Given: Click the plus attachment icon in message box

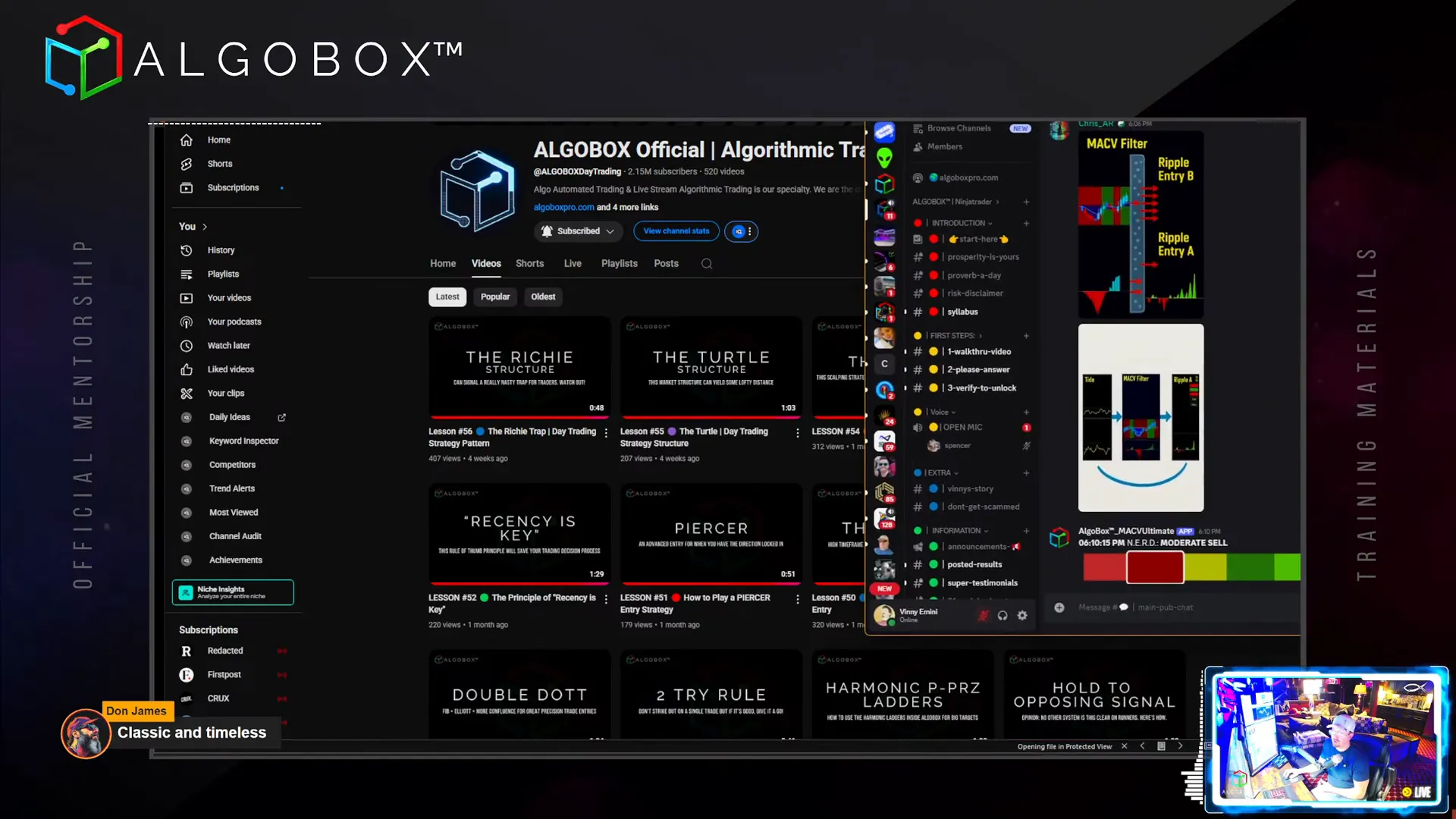Looking at the screenshot, I should (1059, 607).
